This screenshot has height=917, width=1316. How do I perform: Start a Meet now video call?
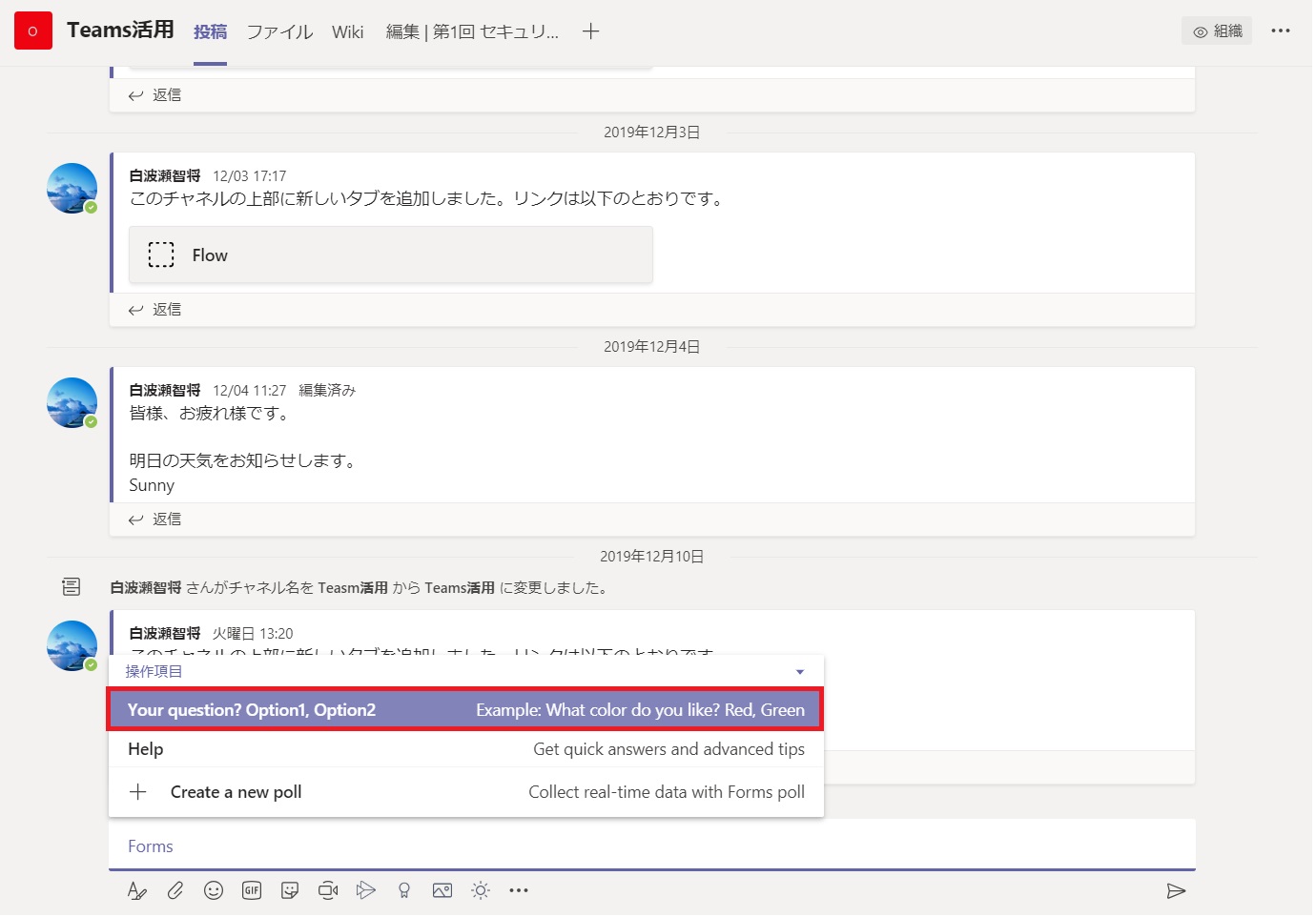coord(328,892)
